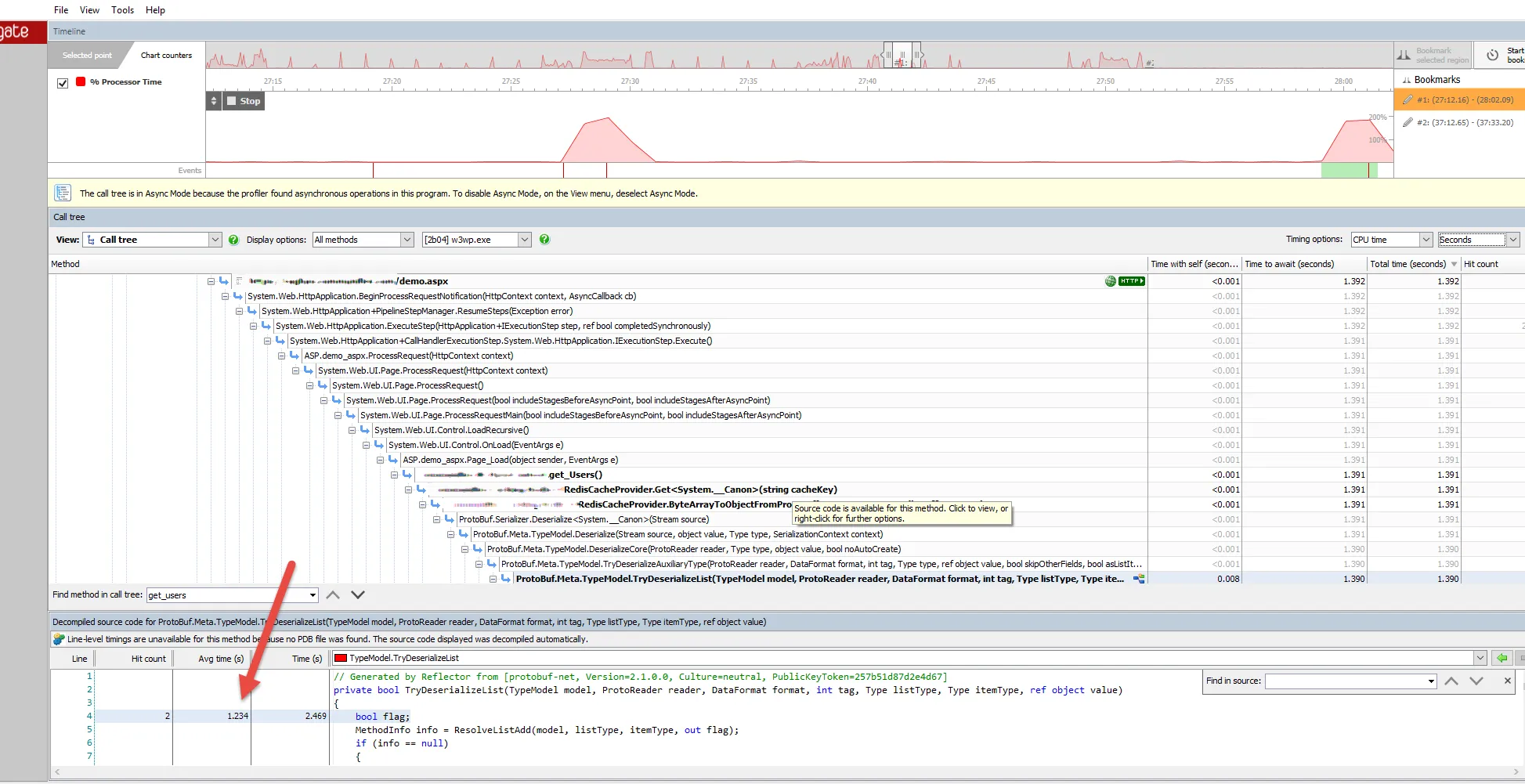Click the line-level timings notice icon
Screen dimensions: 1525x784
(x=59, y=639)
